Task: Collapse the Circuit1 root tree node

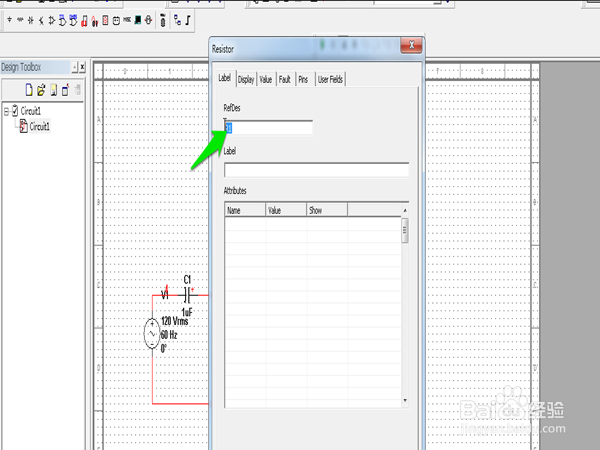Action: click(x=7, y=111)
